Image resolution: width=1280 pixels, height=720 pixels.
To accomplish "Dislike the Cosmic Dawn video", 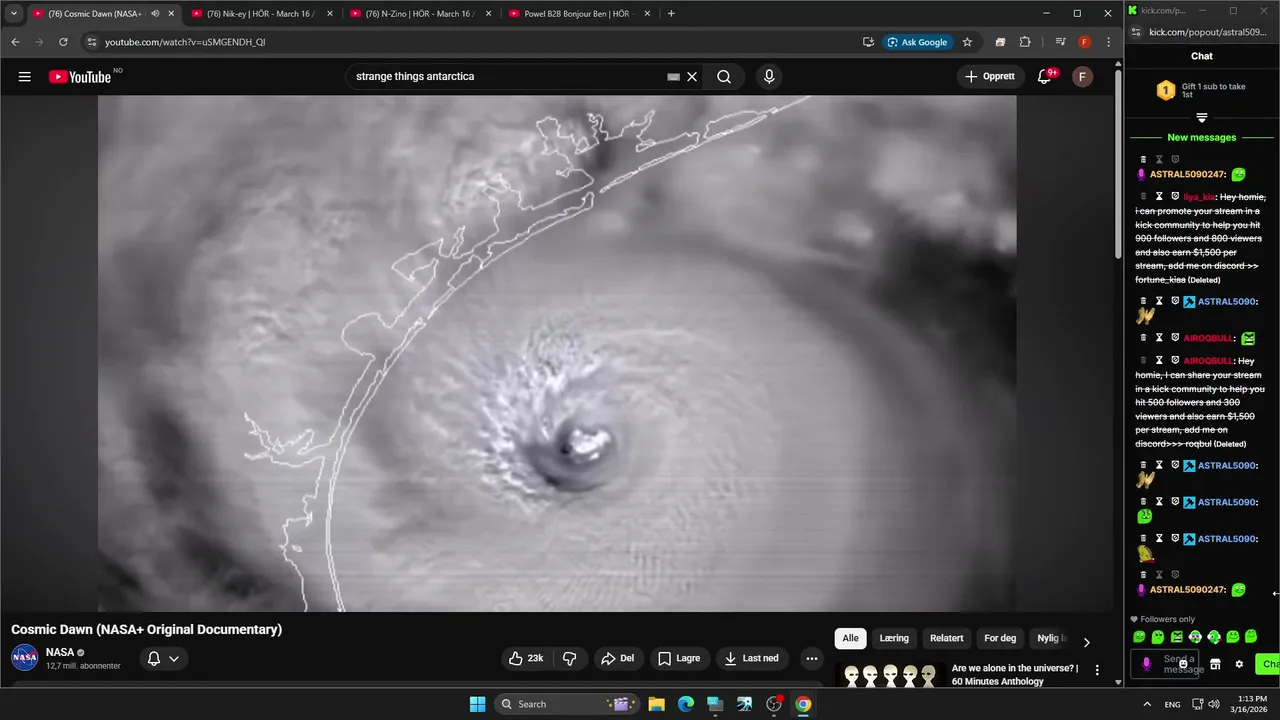I will pos(569,658).
